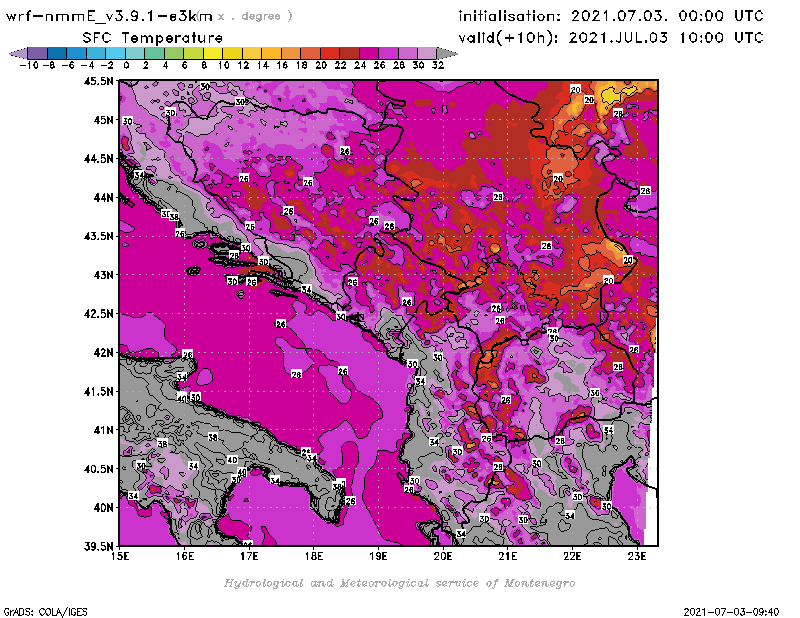
Task: Click the '32' legend scale value
Action: 438,65
